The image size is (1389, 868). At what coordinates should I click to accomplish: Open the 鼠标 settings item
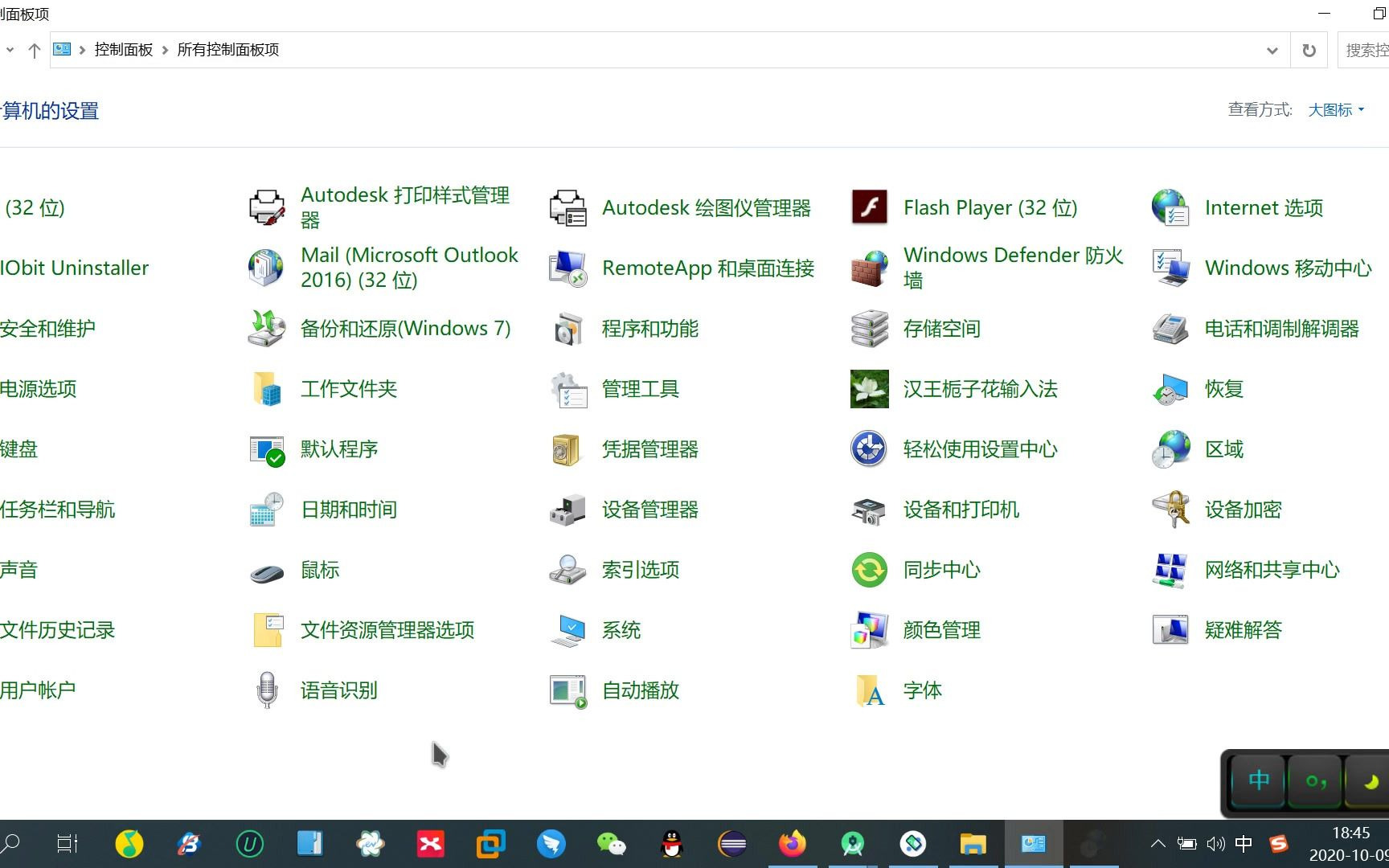point(319,570)
